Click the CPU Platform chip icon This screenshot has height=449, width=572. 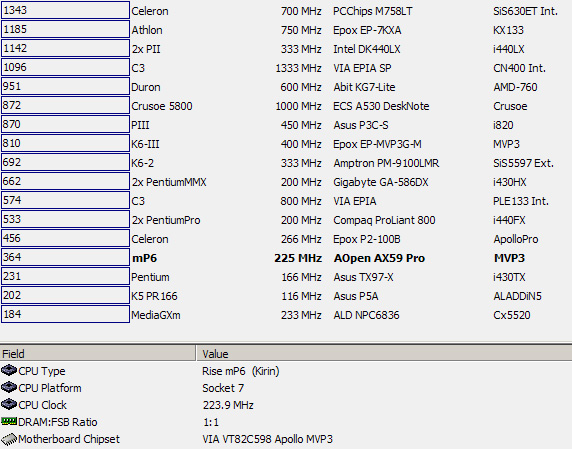pyautogui.click(x=9, y=387)
